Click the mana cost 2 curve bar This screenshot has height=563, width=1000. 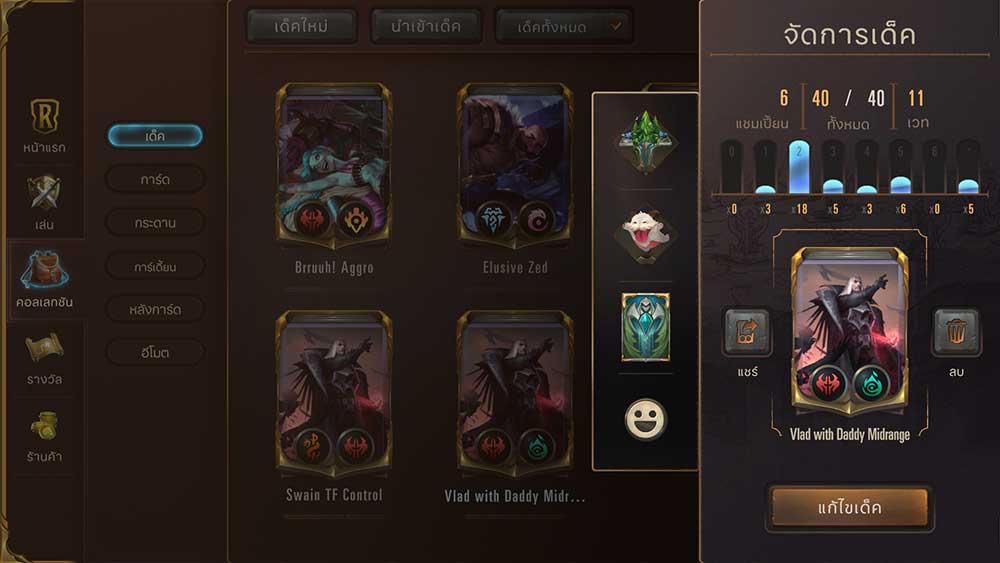pos(799,167)
